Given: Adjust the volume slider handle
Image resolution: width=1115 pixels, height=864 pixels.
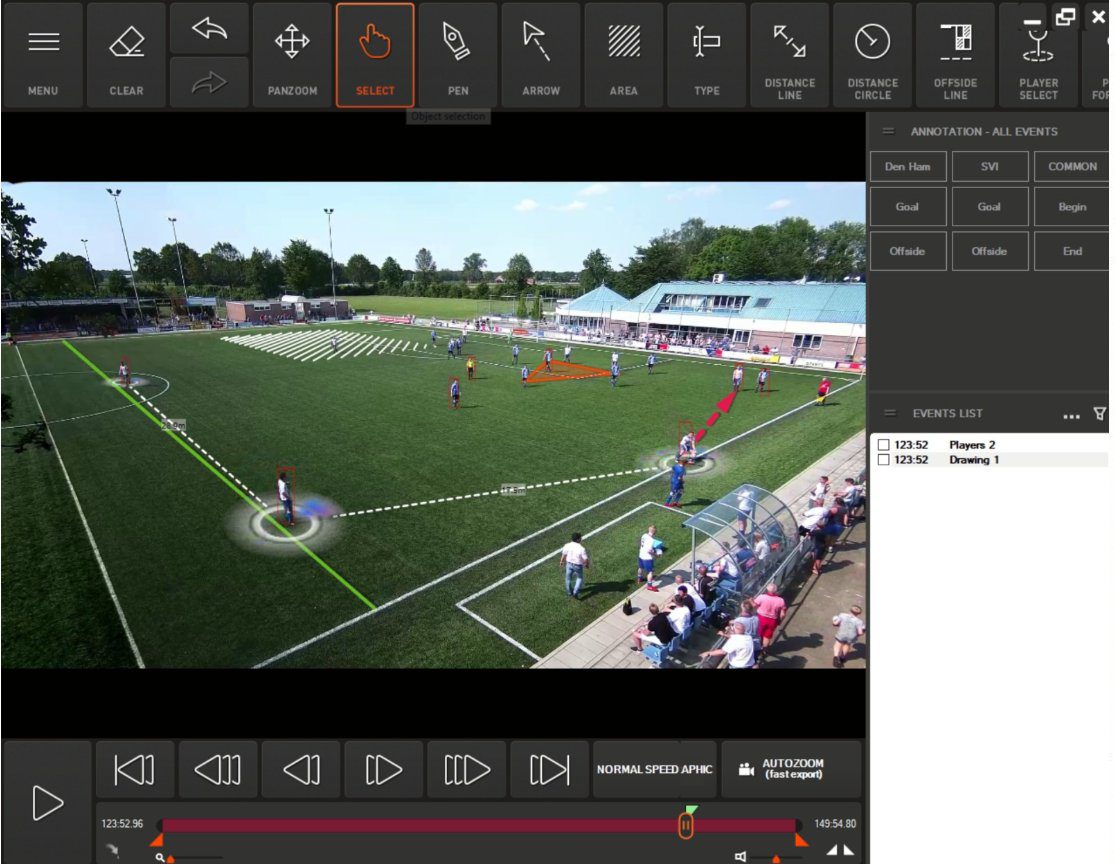Looking at the screenshot, I should [x=776, y=859].
